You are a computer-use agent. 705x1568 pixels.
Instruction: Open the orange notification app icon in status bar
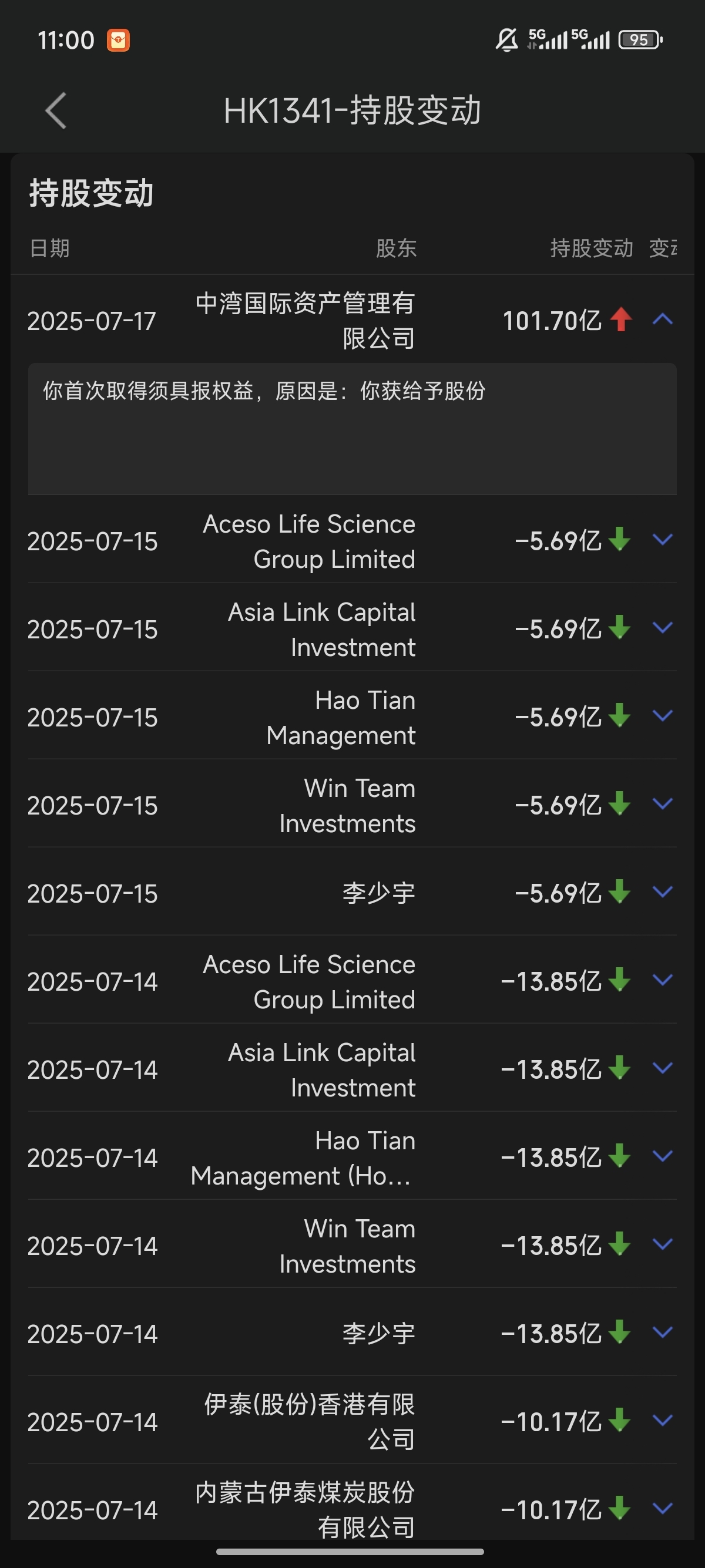click(118, 40)
